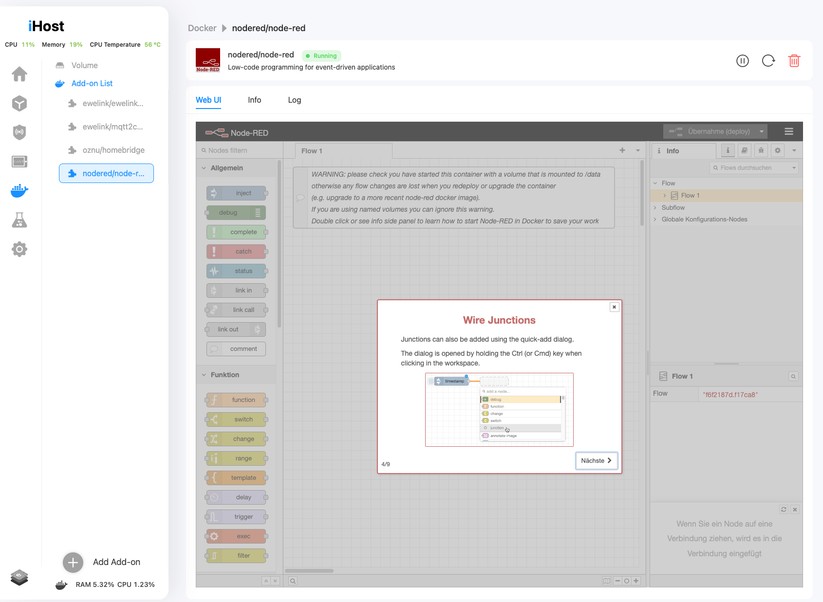Select the inject node in the palette
Image resolution: width=823 pixels, height=602 pixels.
click(x=237, y=192)
